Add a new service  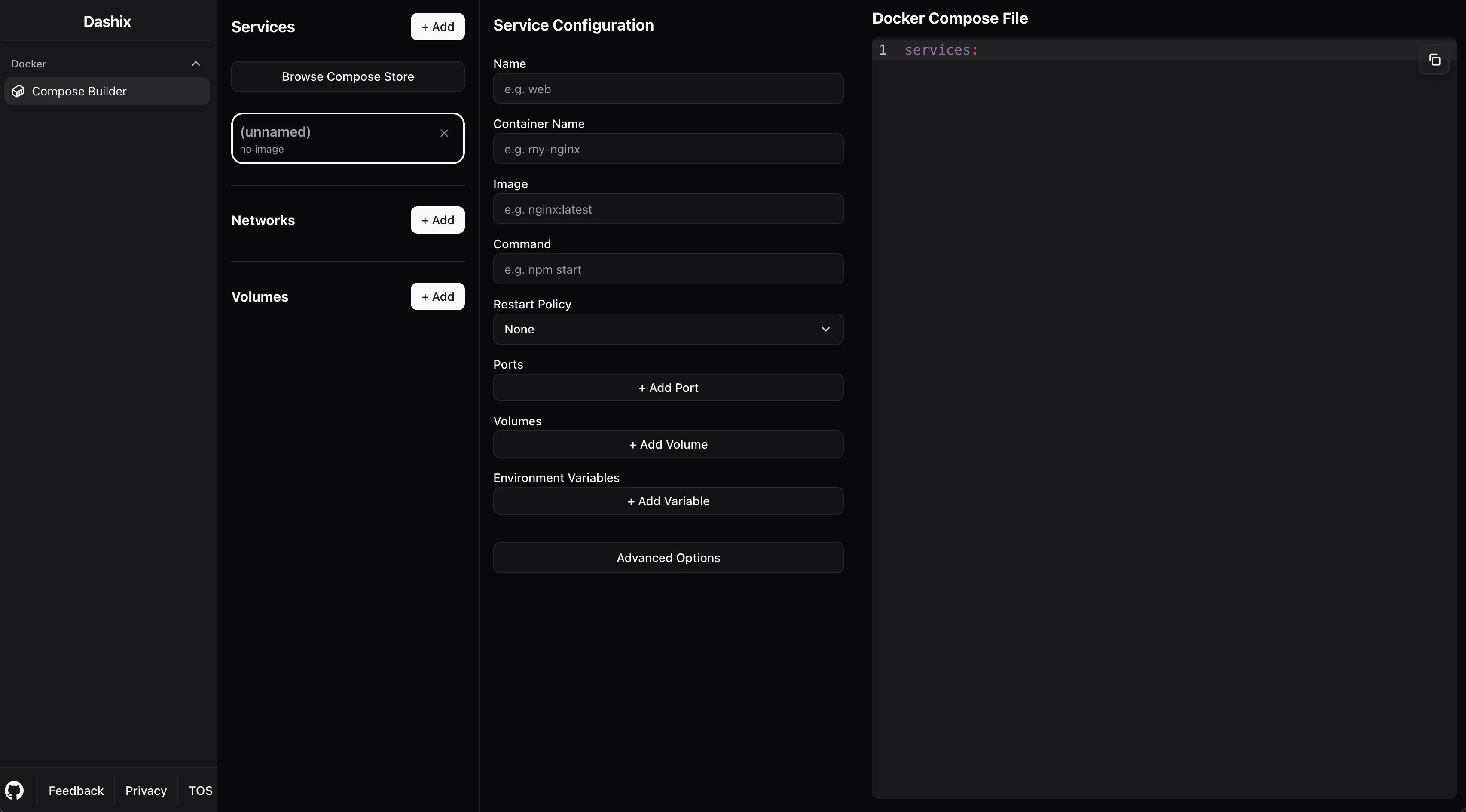tap(437, 27)
